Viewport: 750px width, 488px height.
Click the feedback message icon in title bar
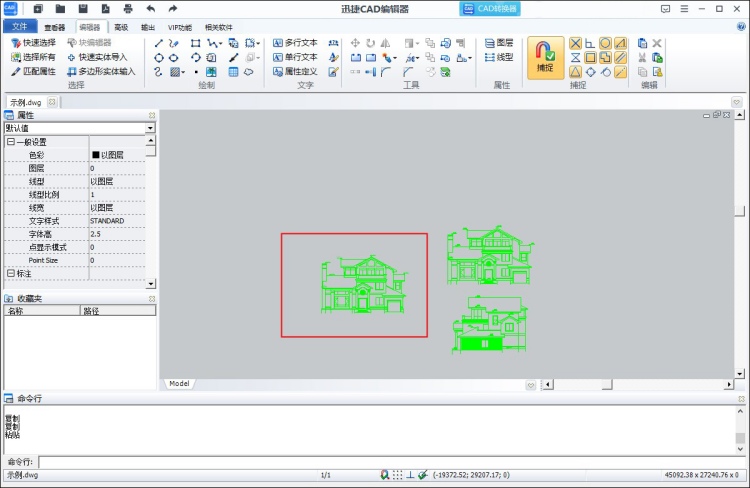click(x=665, y=9)
